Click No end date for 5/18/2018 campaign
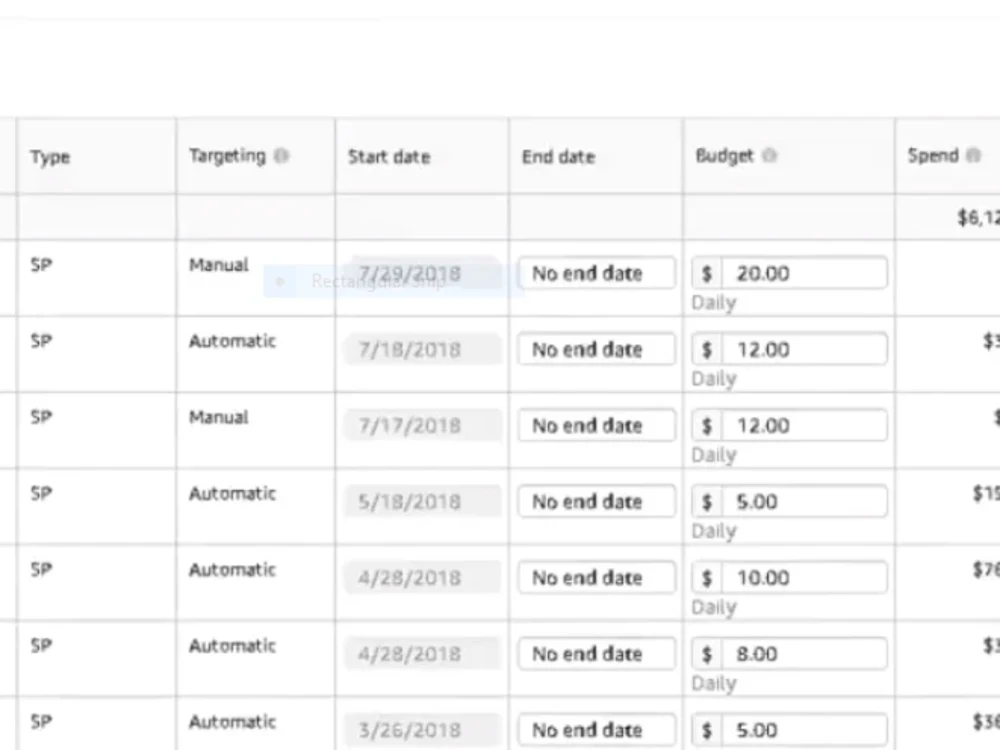The height and width of the screenshot is (750, 1000). click(x=597, y=501)
